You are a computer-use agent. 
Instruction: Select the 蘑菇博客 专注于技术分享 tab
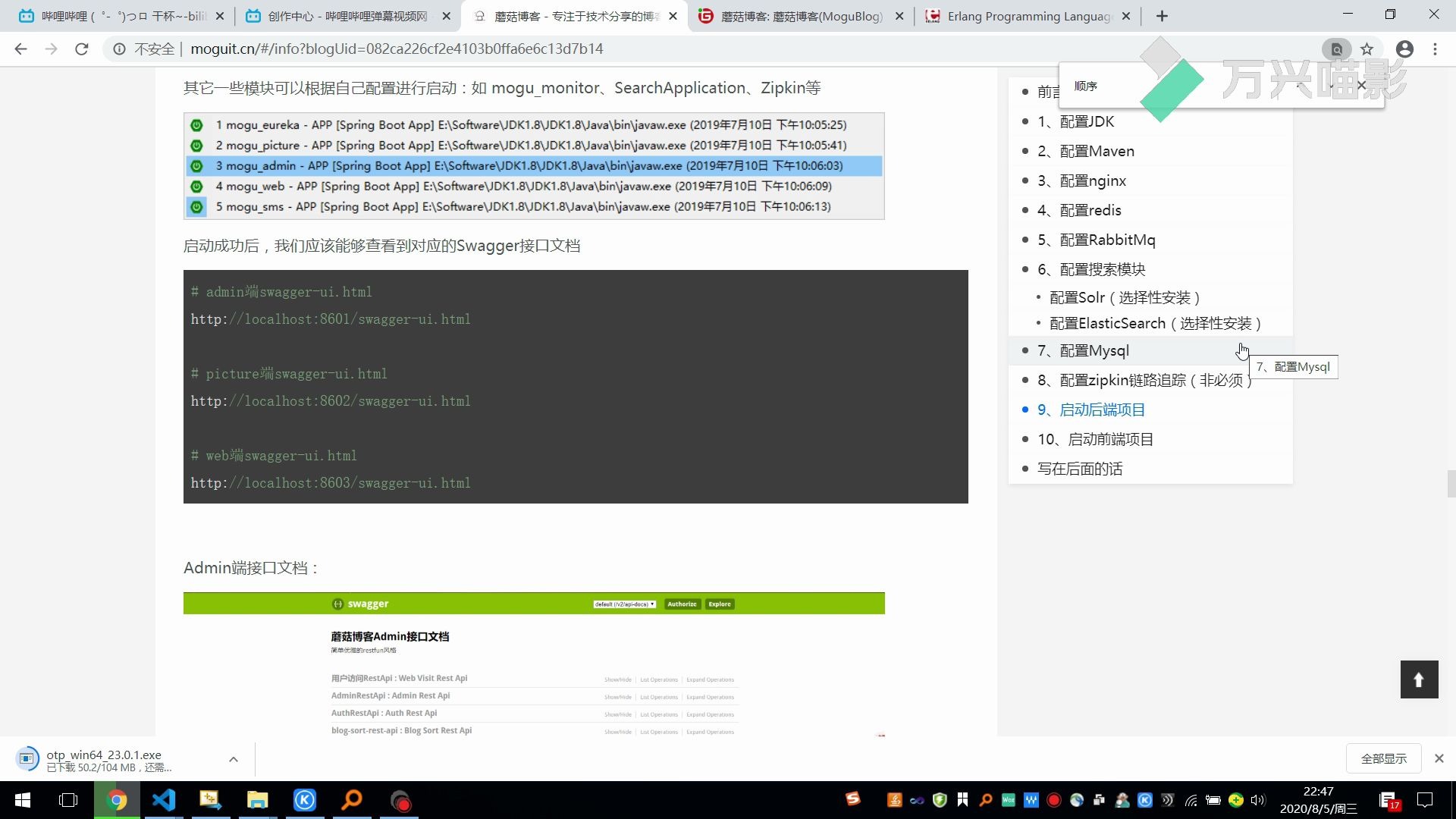574,16
